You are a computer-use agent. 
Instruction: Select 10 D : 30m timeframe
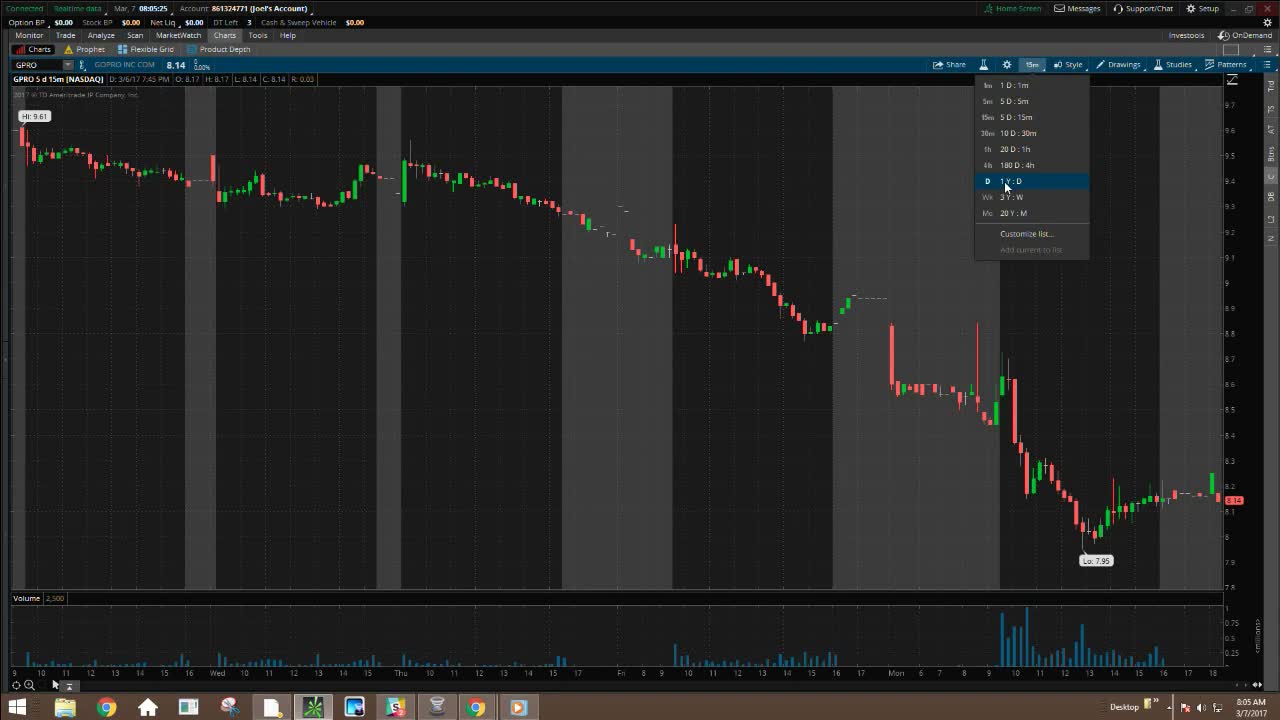(1031, 133)
